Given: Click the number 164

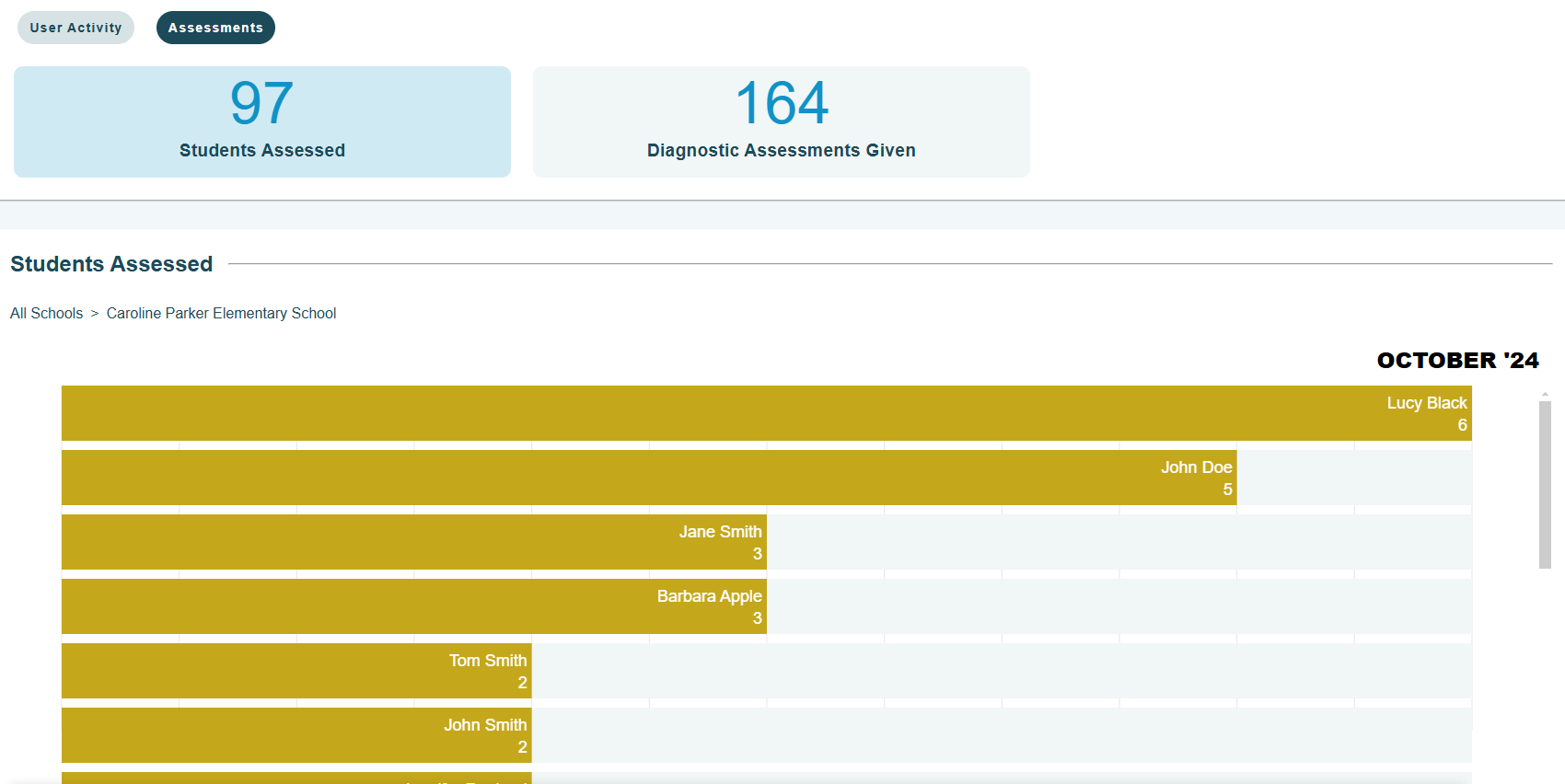Looking at the screenshot, I should pyautogui.click(x=782, y=103).
